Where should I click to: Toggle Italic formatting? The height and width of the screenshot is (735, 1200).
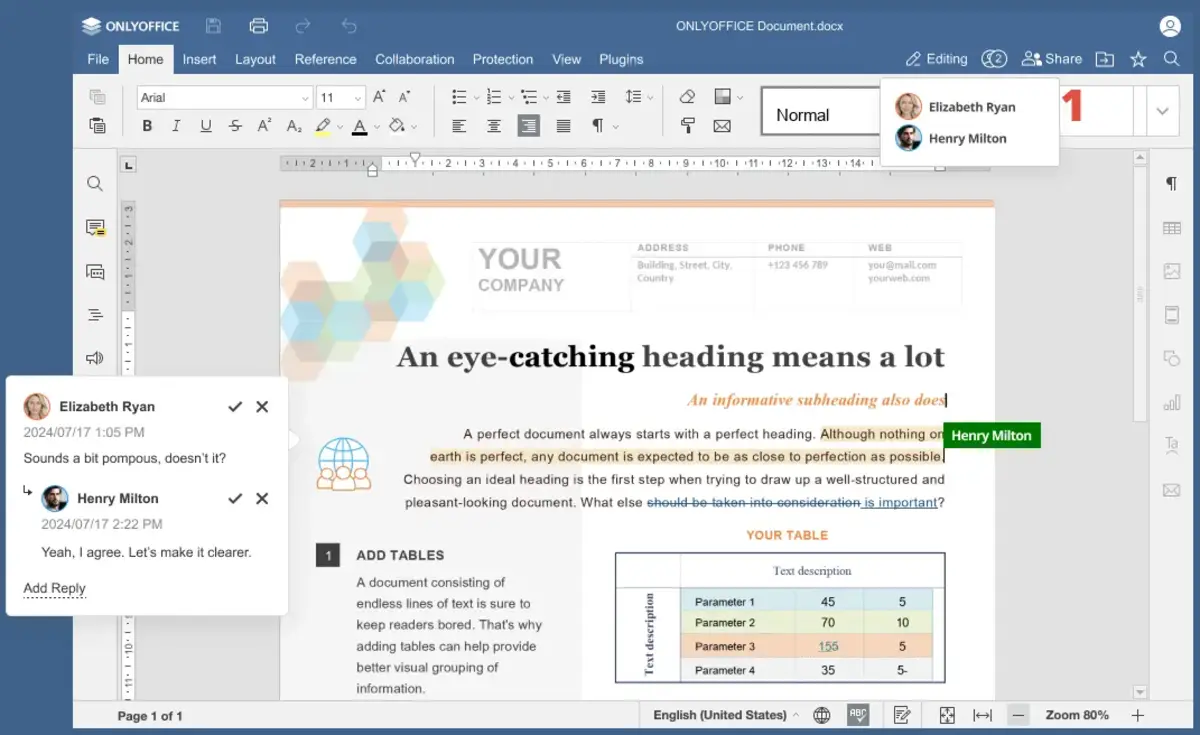point(176,126)
